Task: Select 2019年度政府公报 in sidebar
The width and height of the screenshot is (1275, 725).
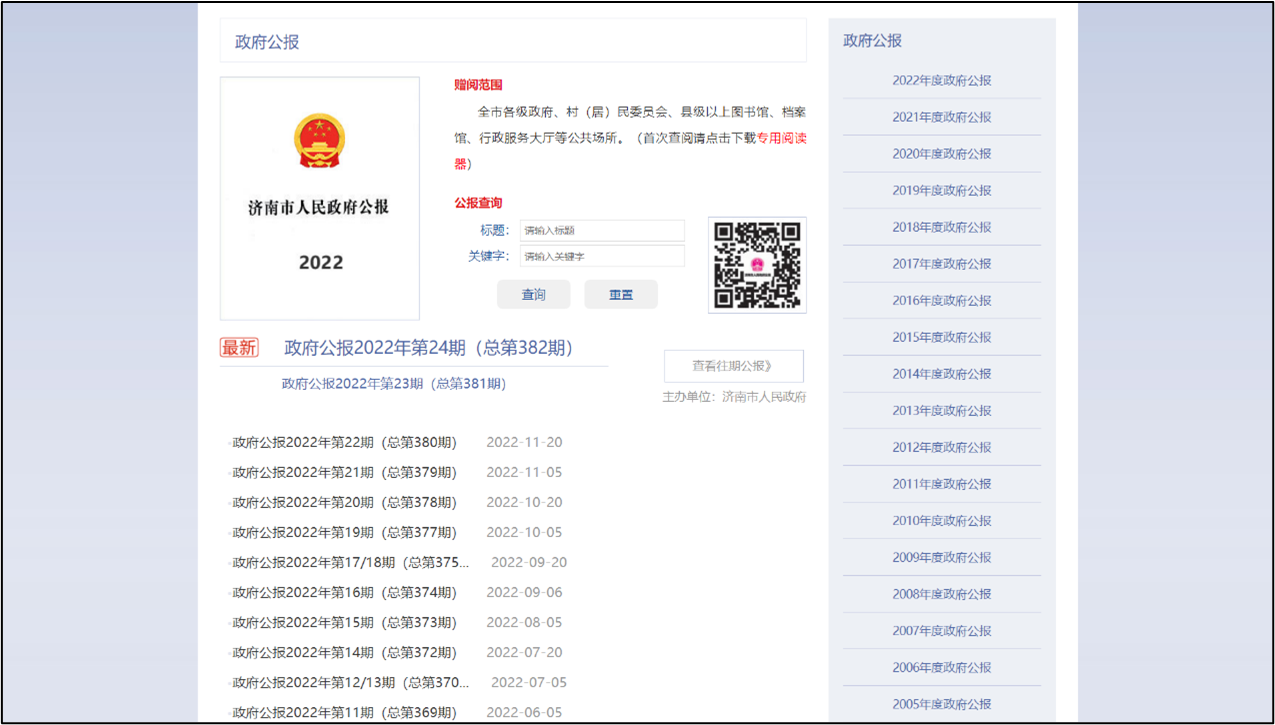Action: [x=941, y=191]
